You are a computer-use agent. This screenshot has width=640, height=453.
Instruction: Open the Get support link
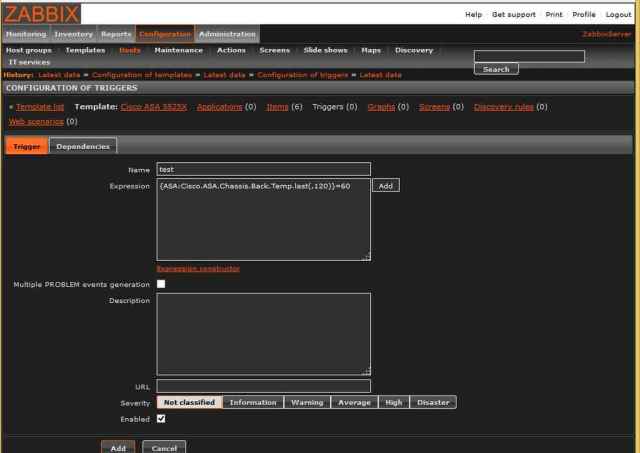(x=513, y=15)
